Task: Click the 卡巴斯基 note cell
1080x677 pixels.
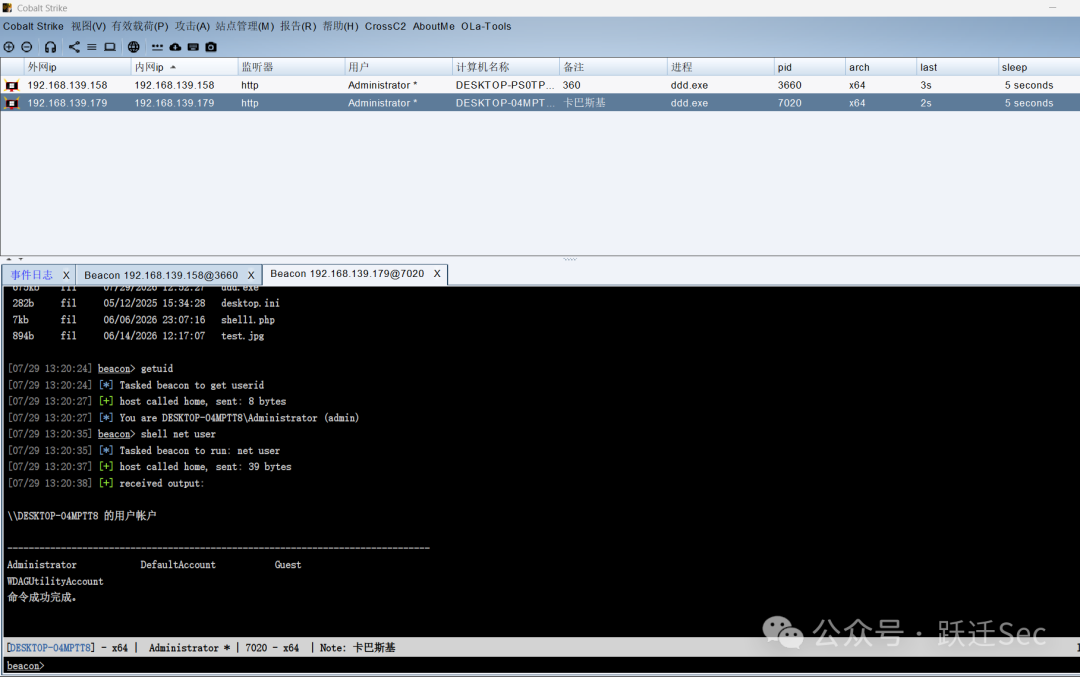Action: pyautogui.click(x=584, y=103)
